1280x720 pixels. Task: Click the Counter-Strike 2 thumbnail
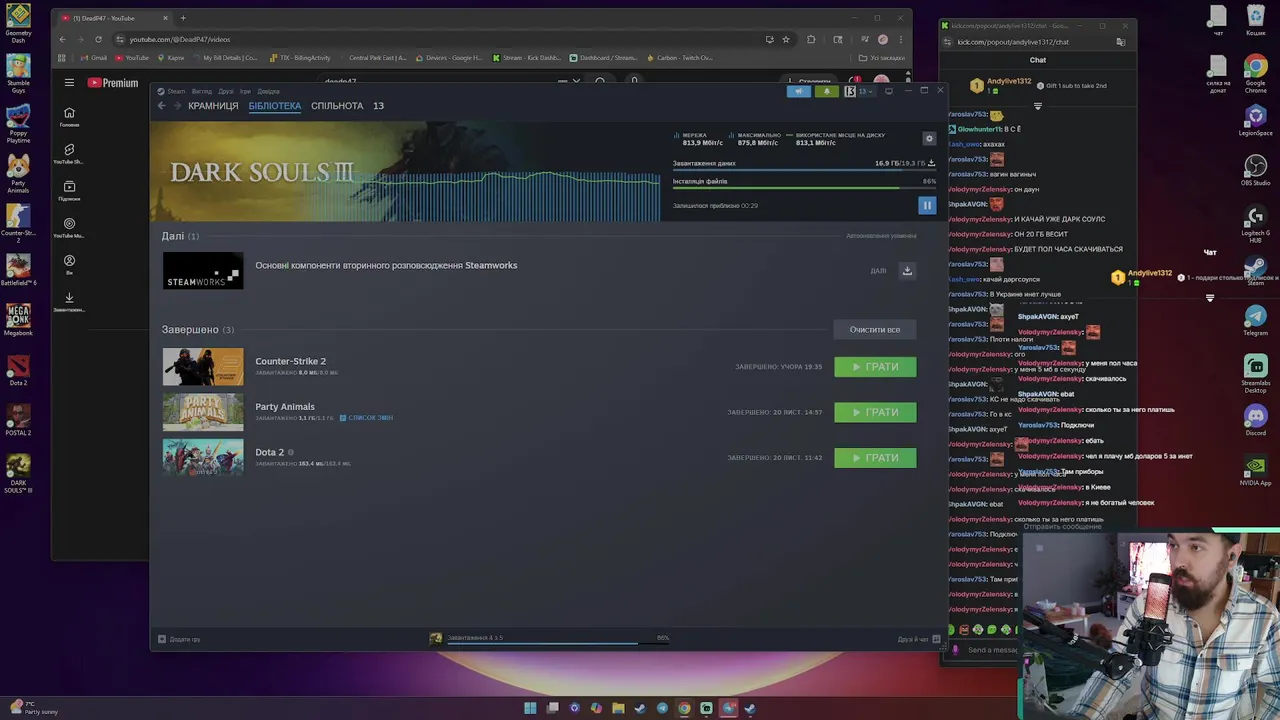coord(203,367)
